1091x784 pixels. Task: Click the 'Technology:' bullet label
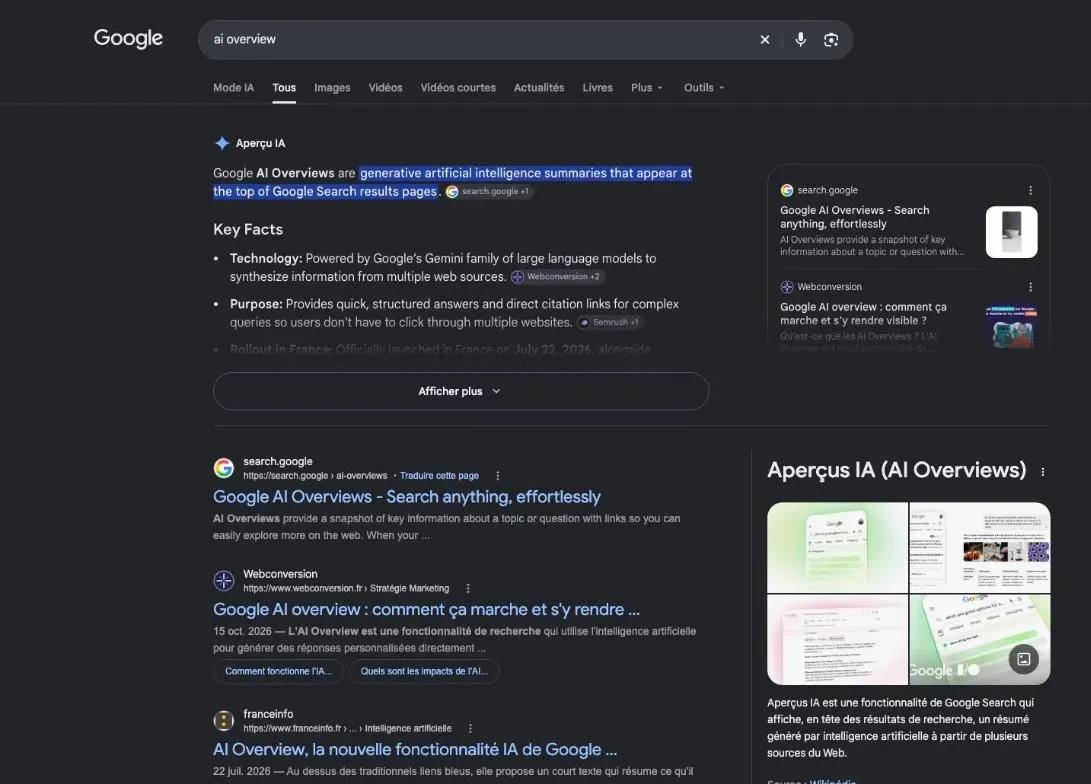266,259
